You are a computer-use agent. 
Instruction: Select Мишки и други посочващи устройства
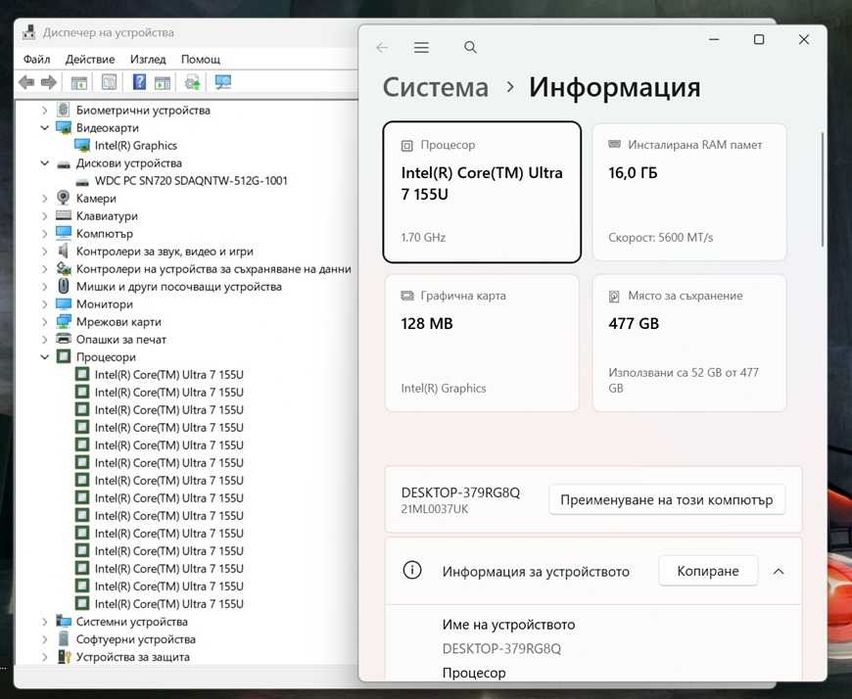click(179, 286)
